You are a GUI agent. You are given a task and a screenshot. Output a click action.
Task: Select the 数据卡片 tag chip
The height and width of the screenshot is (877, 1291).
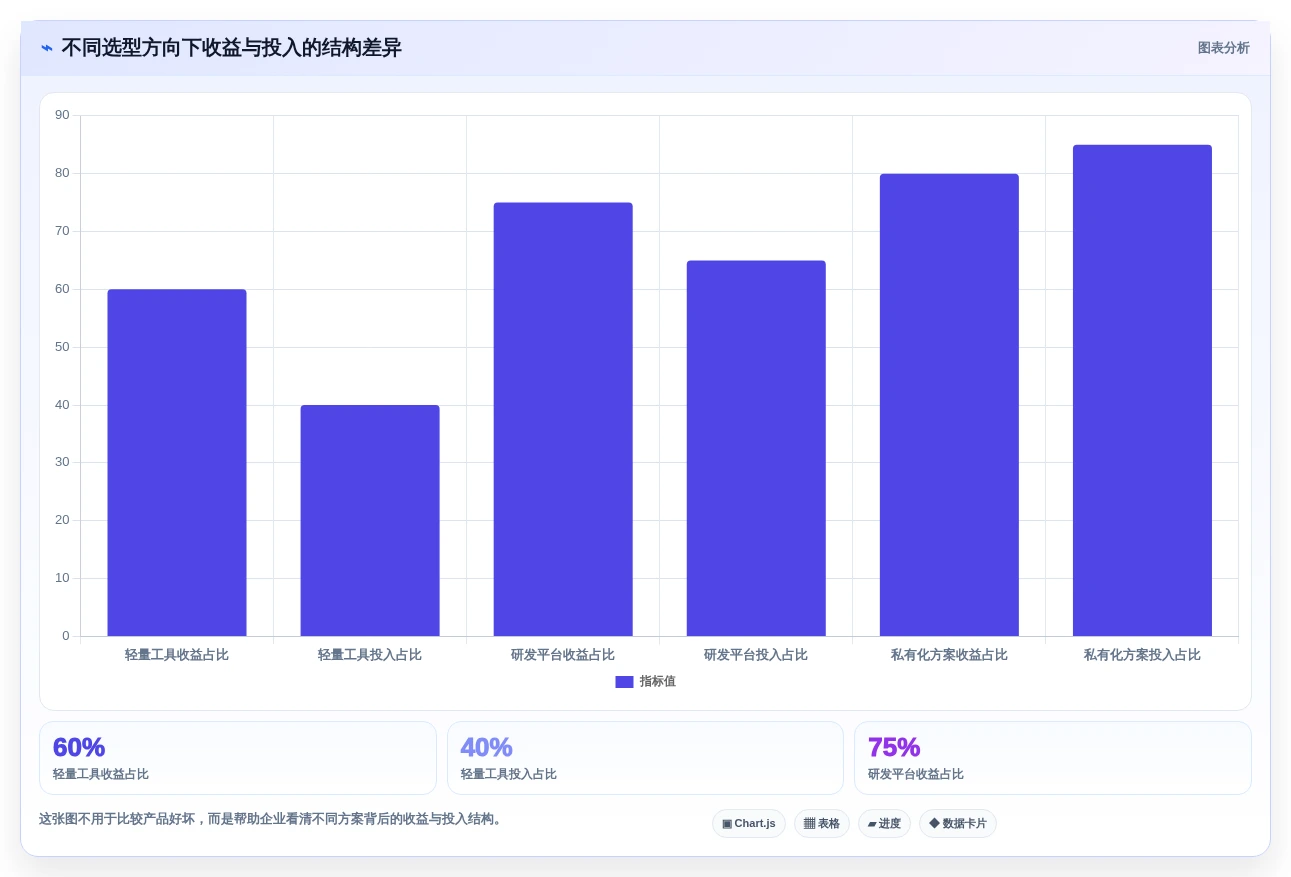pos(958,824)
